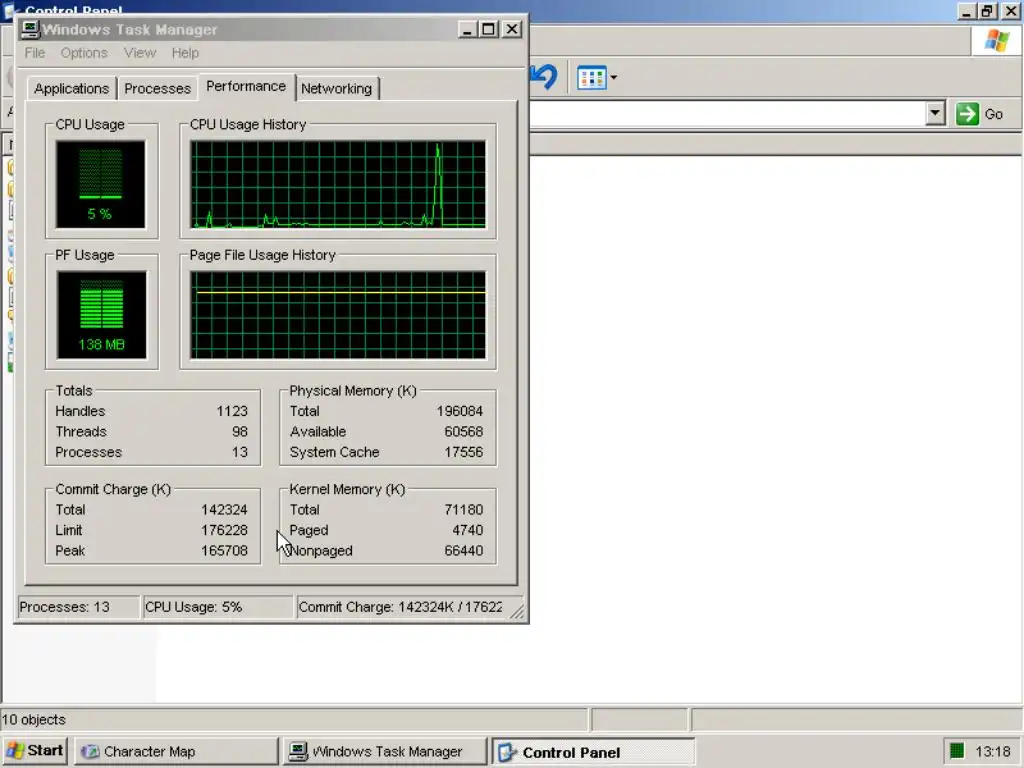Screen dimensions: 1024x768
Task: Click the Available memory value 60568
Action: (x=464, y=432)
